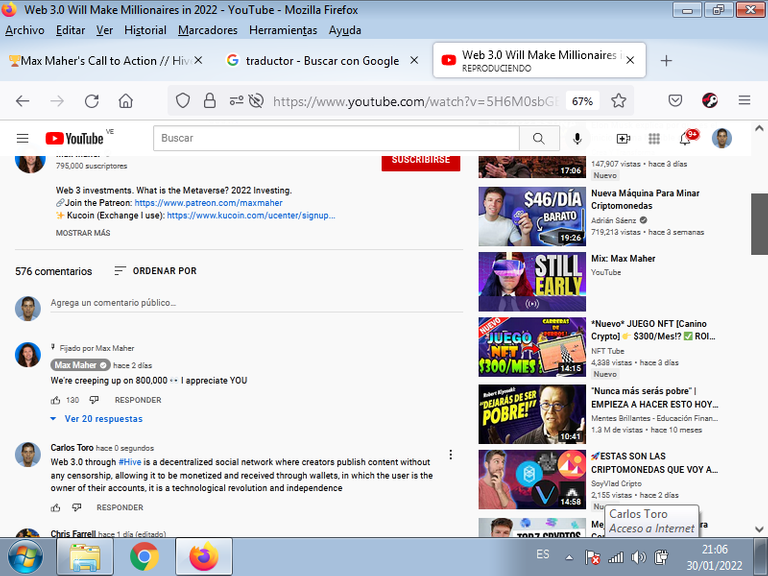This screenshot has width=768, height=576.
Task: Show hidden tray icons arrow
Action: [569, 557]
